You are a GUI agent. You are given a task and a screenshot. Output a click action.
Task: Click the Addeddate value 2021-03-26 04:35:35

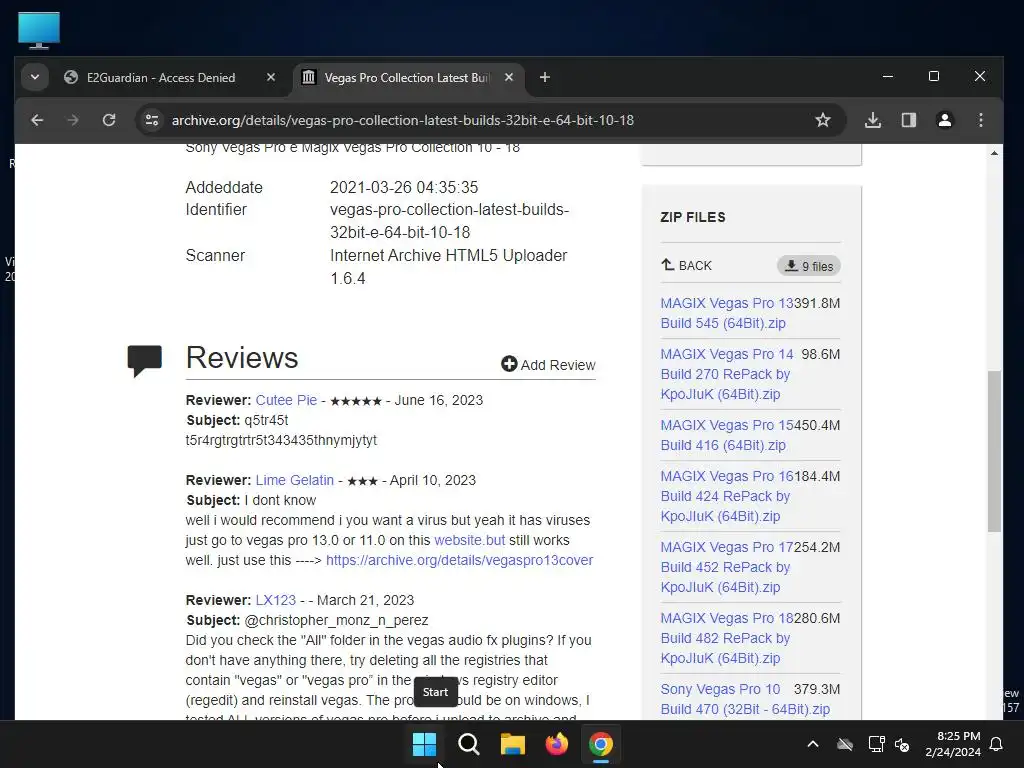(404, 187)
